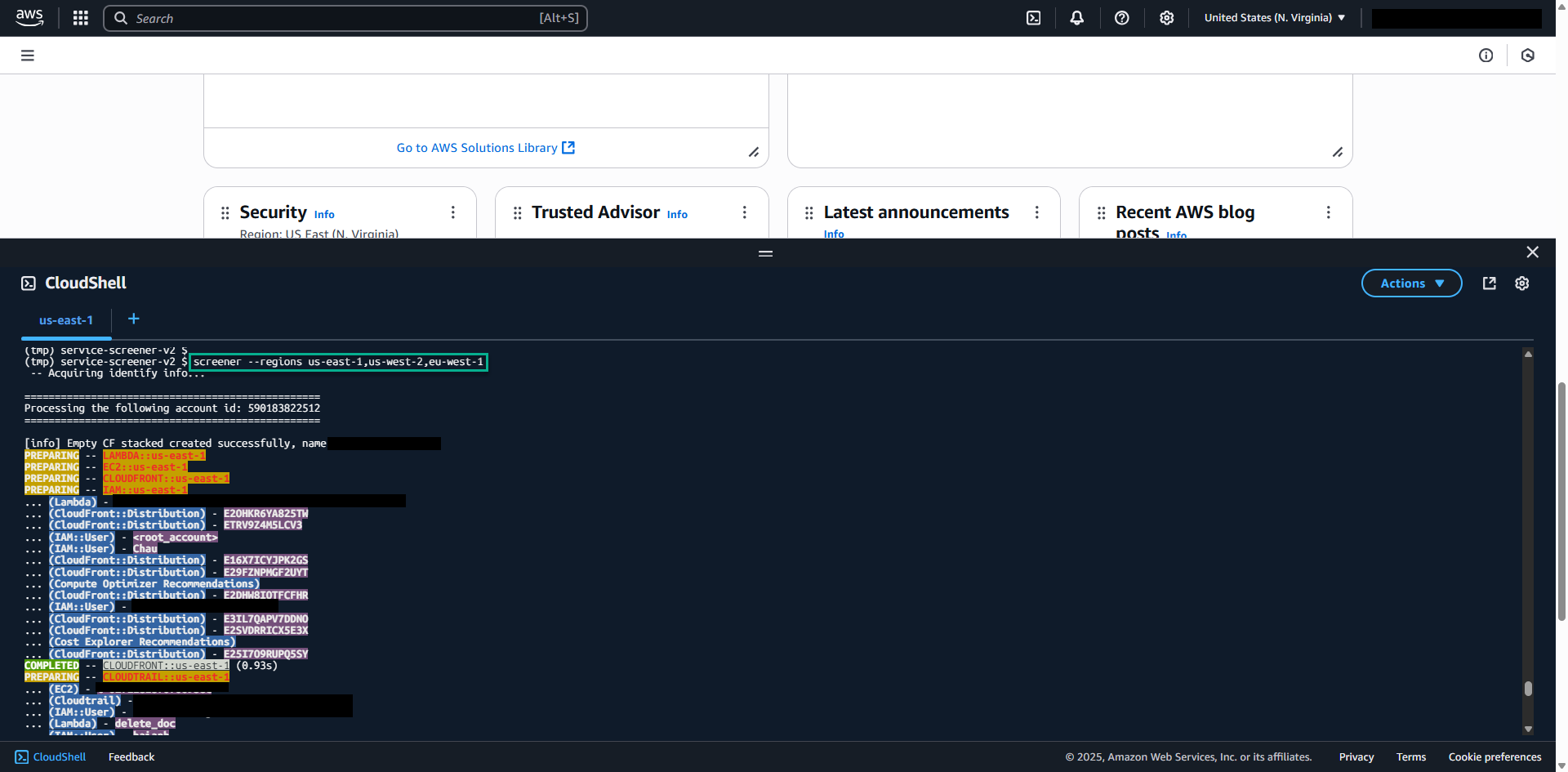Open the Help question-mark icon

click(x=1121, y=17)
